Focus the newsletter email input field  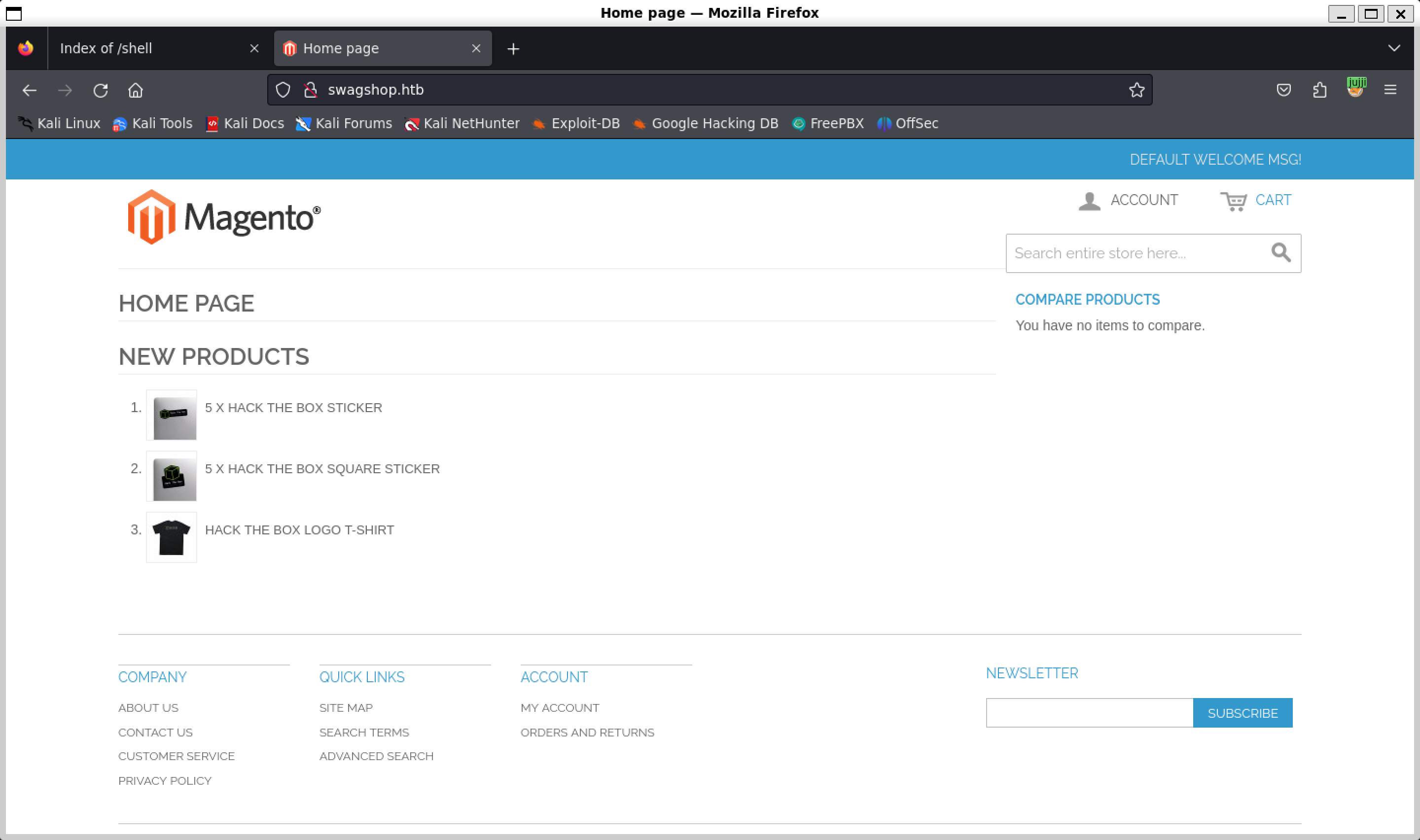pyautogui.click(x=1089, y=713)
